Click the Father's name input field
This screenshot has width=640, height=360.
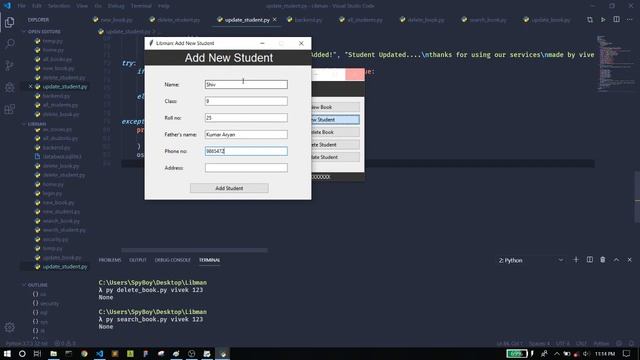coord(246,135)
